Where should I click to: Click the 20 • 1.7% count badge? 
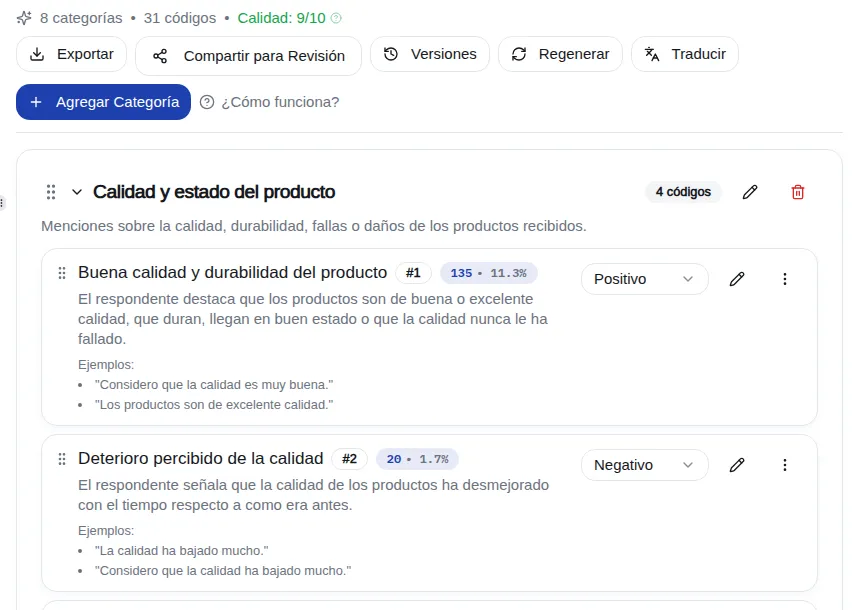coord(417,459)
